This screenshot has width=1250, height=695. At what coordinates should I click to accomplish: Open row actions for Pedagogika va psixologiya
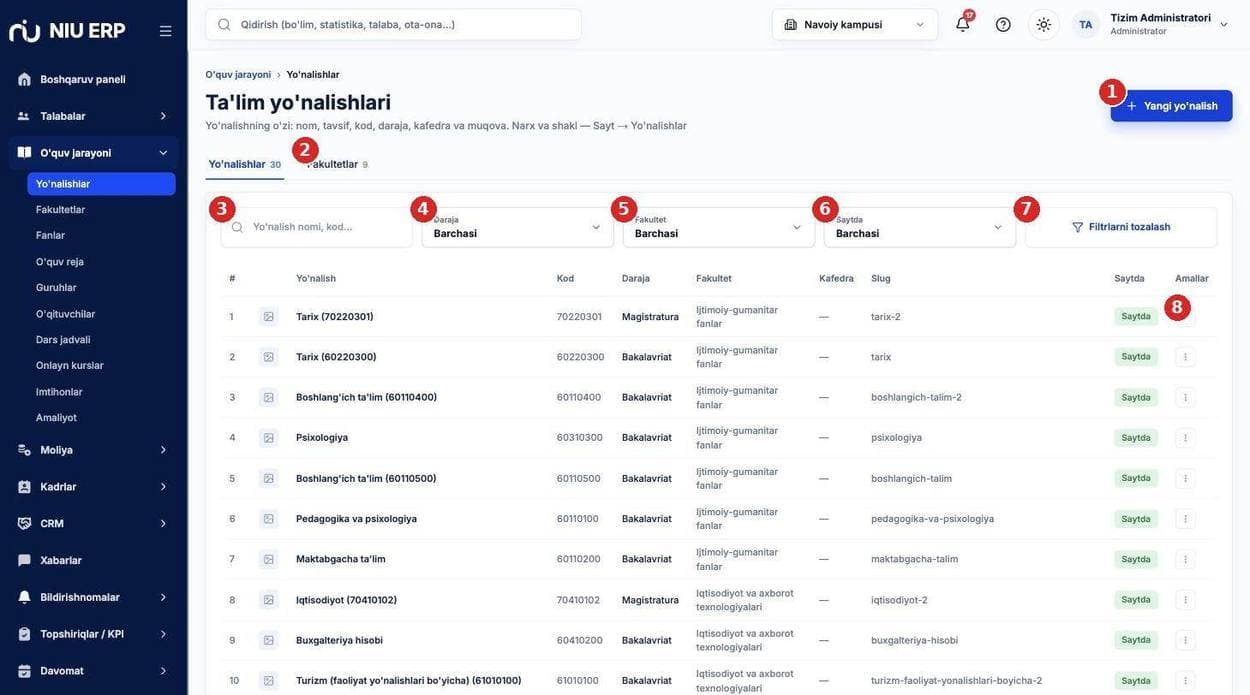tap(1185, 519)
